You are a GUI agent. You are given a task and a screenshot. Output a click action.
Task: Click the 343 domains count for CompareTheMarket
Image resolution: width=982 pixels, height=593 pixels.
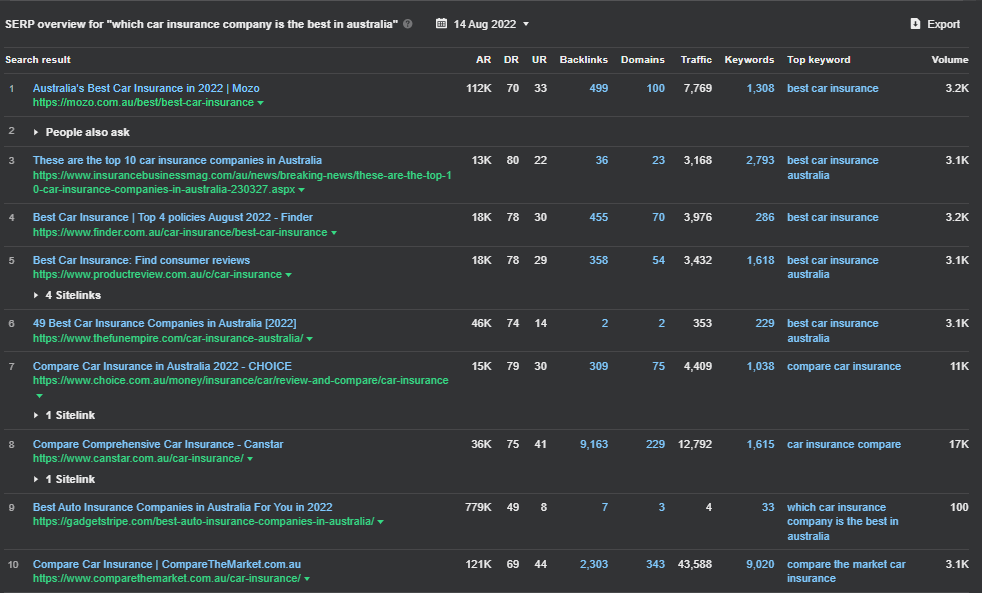(x=656, y=564)
